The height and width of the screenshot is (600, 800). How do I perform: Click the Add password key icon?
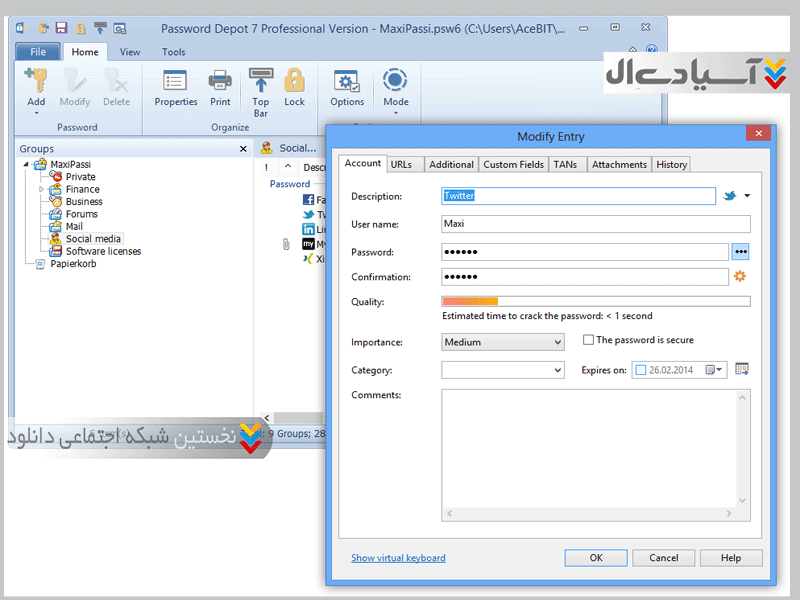point(36,83)
